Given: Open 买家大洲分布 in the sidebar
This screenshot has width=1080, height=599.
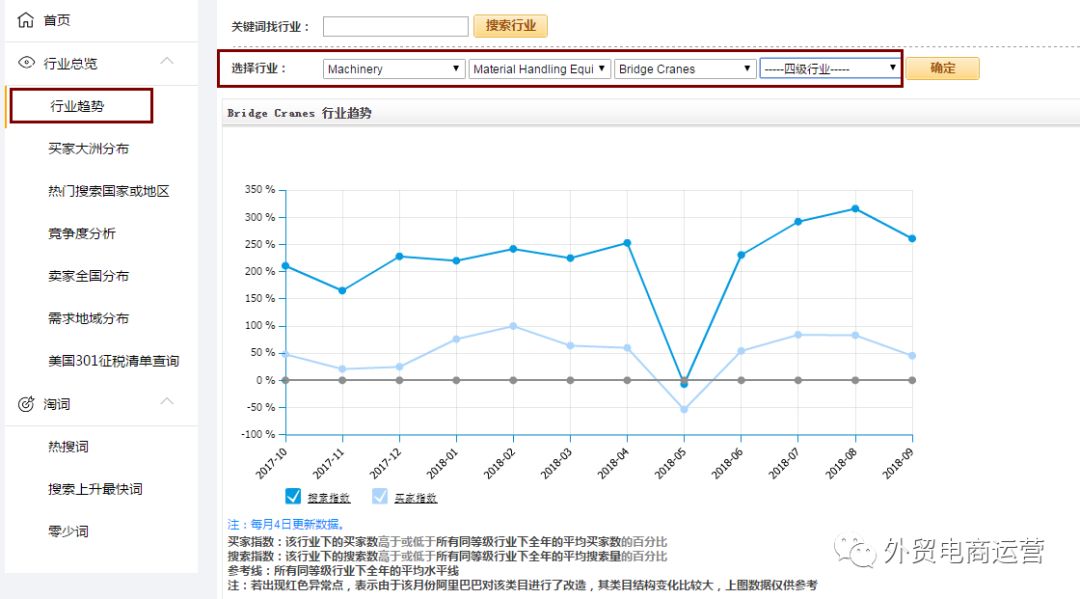Looking at the screenshot, I should [88, 149].
